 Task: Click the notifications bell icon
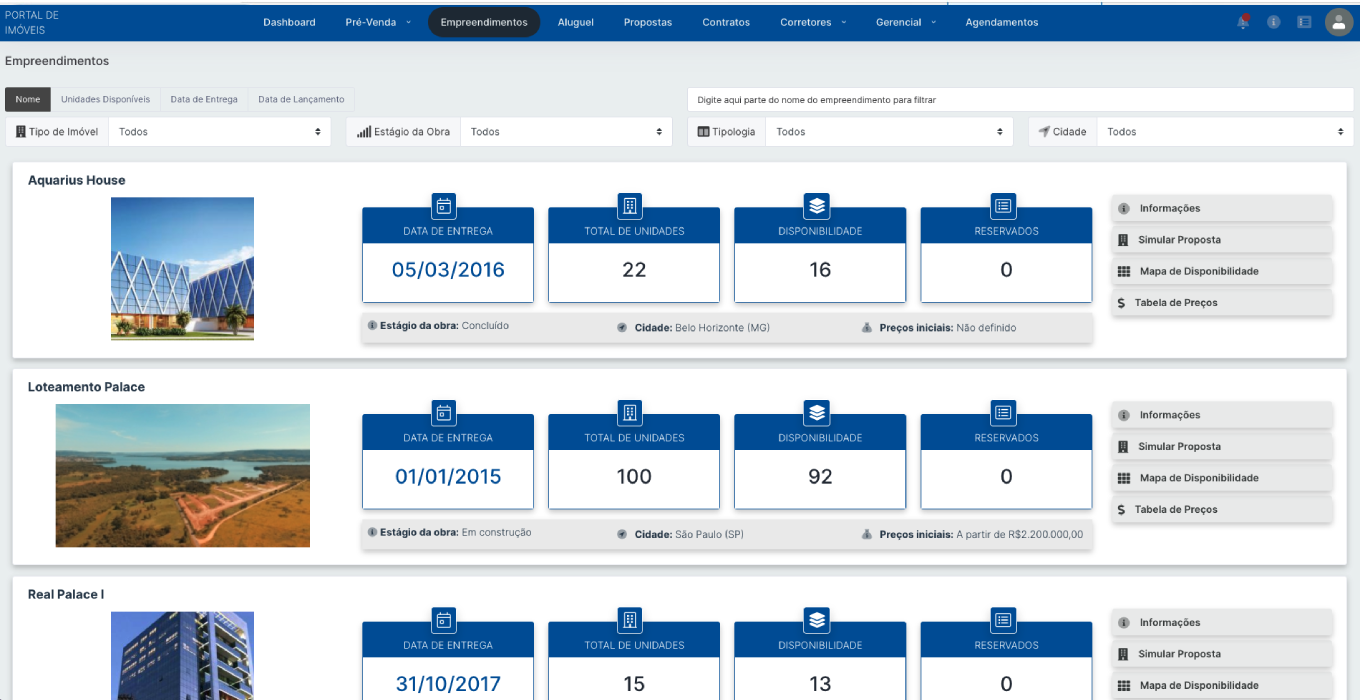[x=1243, y=22]
